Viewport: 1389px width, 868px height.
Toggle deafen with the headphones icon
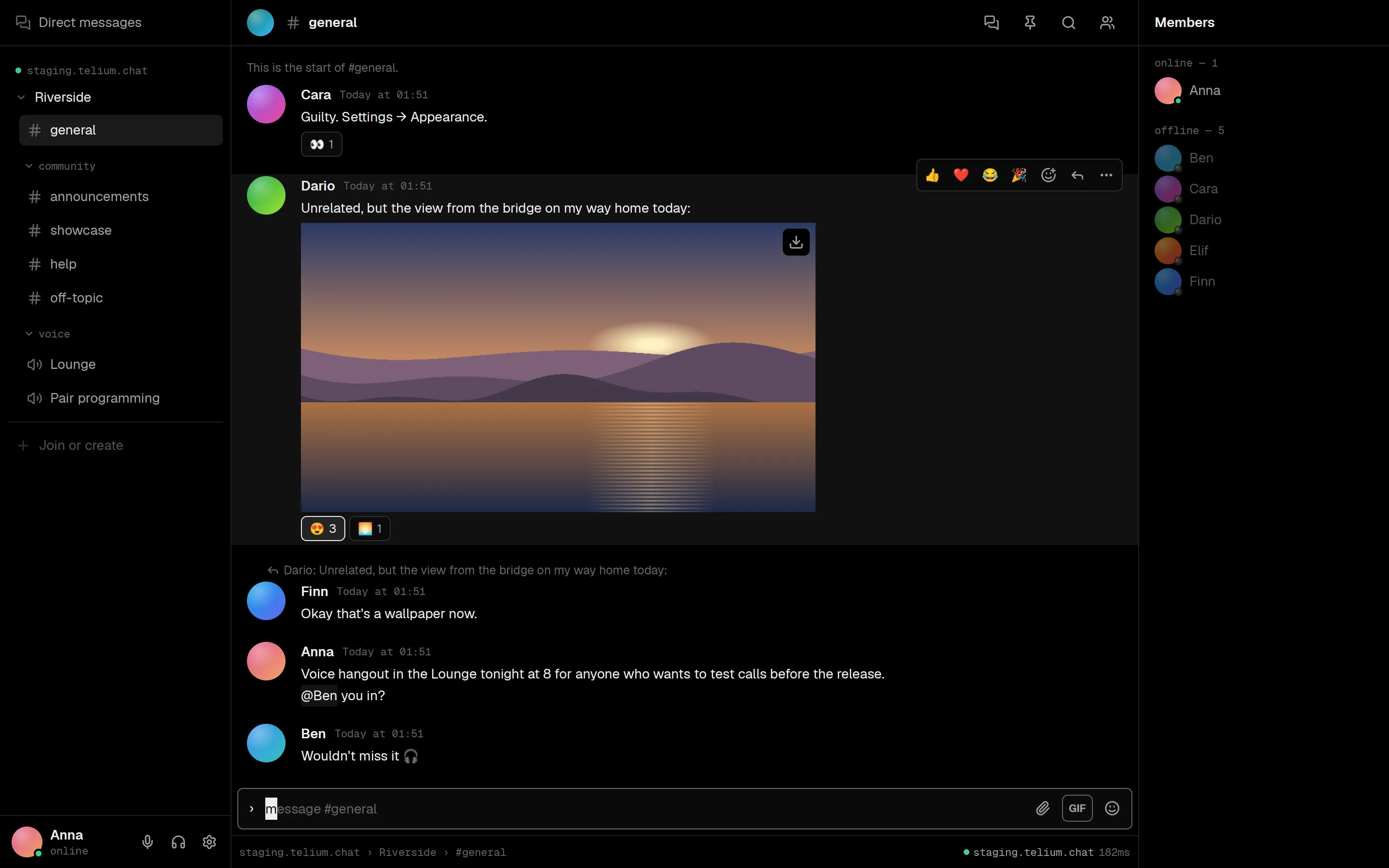coord(178,841)
